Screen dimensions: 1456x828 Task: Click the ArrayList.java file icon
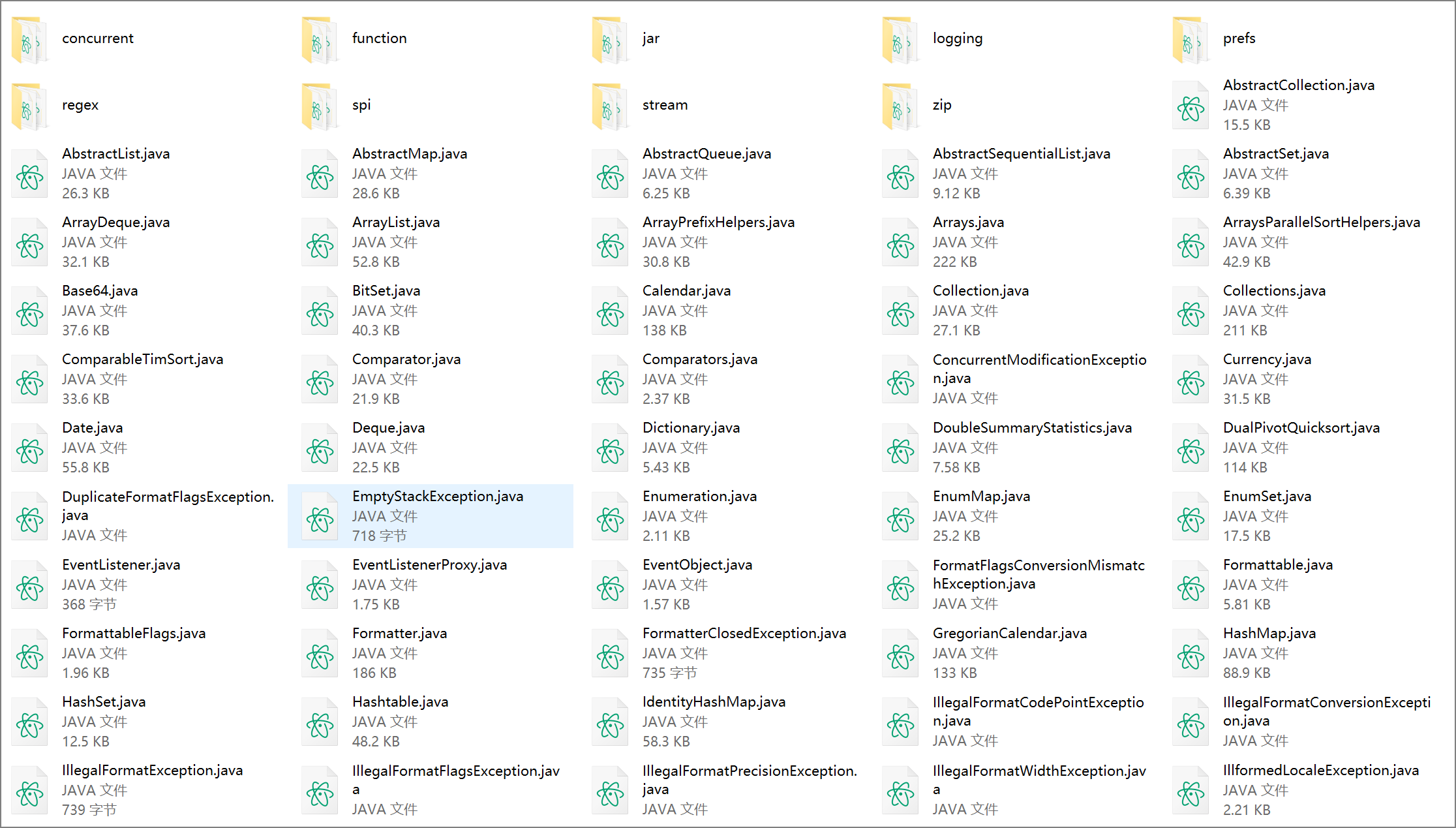click(x=320, y=242)
